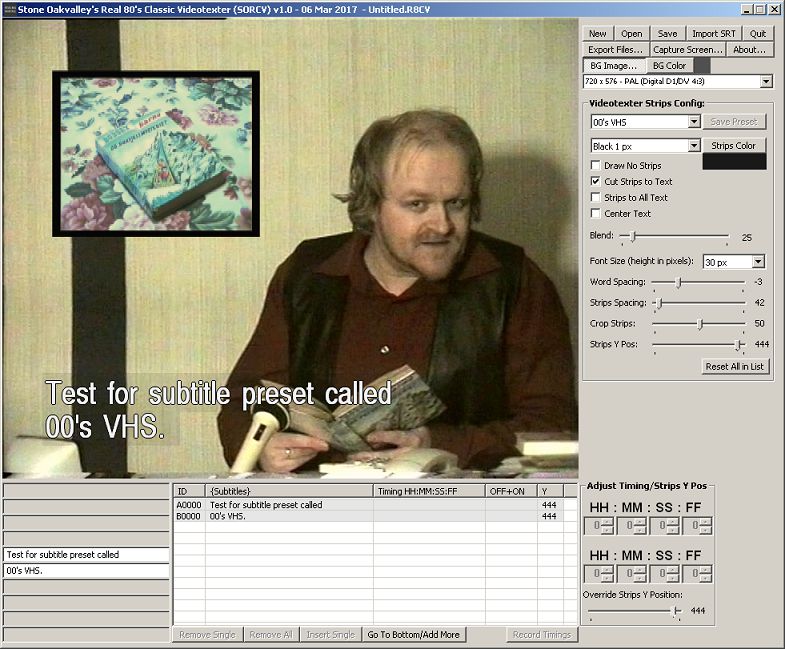
Task: Expand the 00's VHS preset dropdown
Action: pos(693,122)
